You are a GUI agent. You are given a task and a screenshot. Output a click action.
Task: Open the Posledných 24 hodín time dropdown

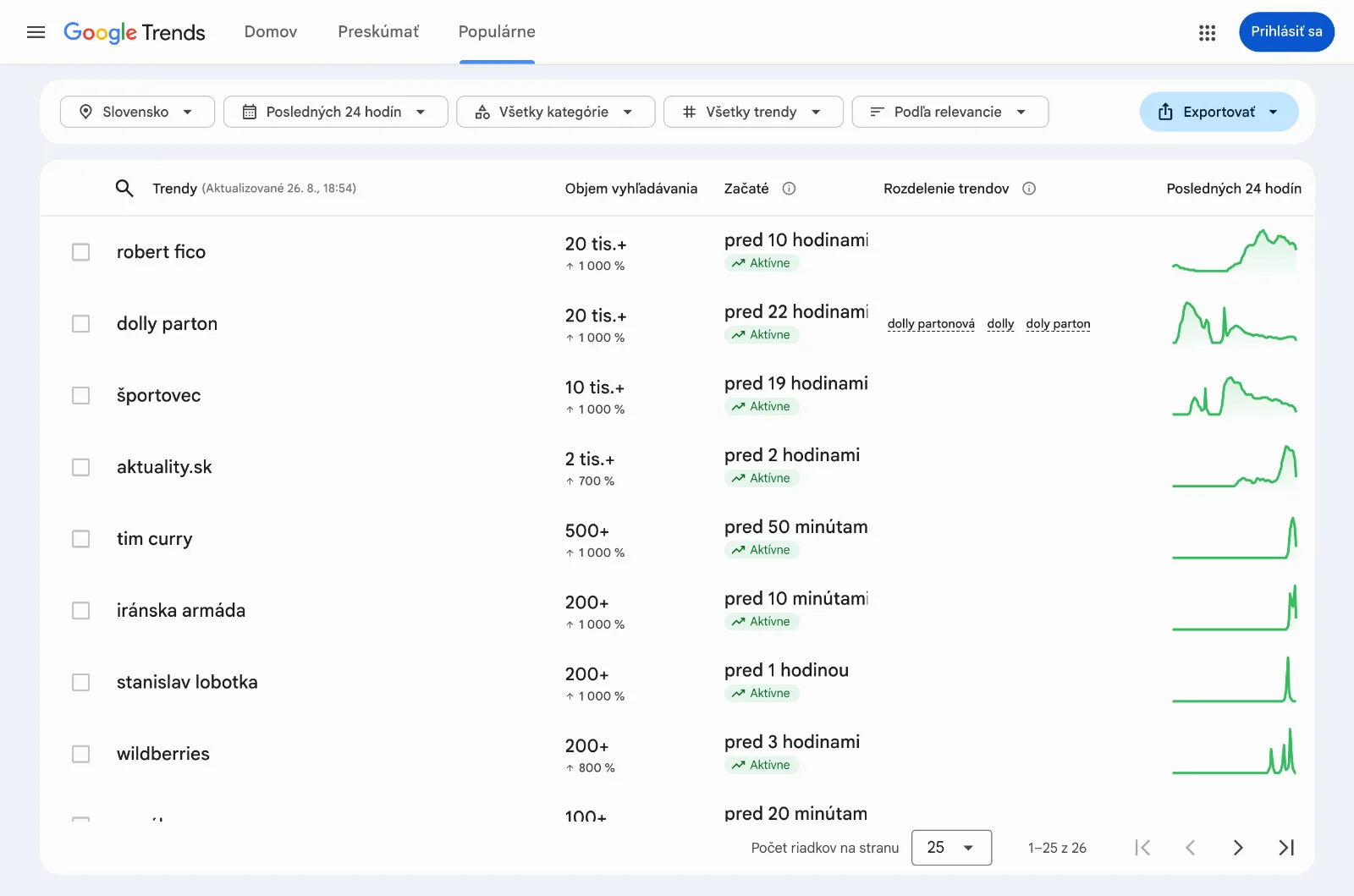tap(335, 112)
